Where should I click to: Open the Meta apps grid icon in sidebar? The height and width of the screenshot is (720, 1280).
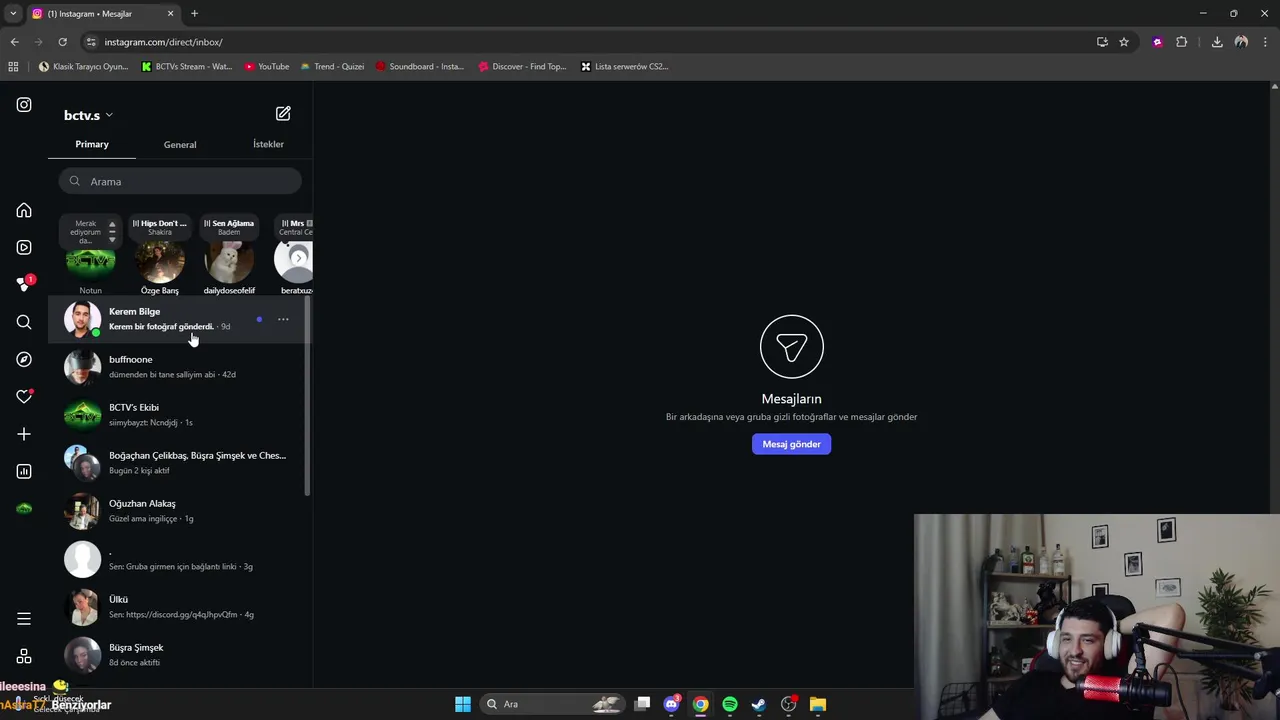point(24,657)
